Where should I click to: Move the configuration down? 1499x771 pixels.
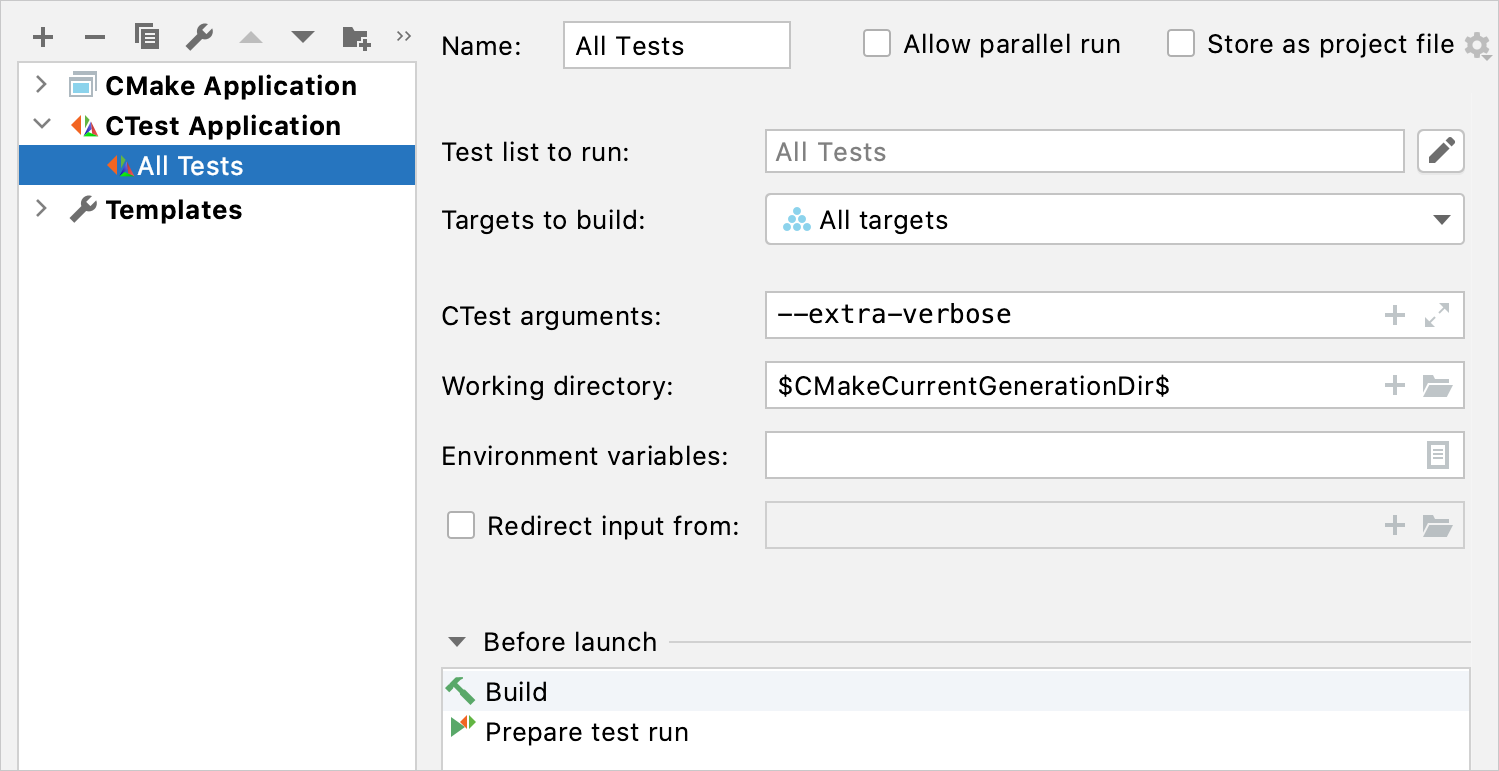(x=302, y=36)
